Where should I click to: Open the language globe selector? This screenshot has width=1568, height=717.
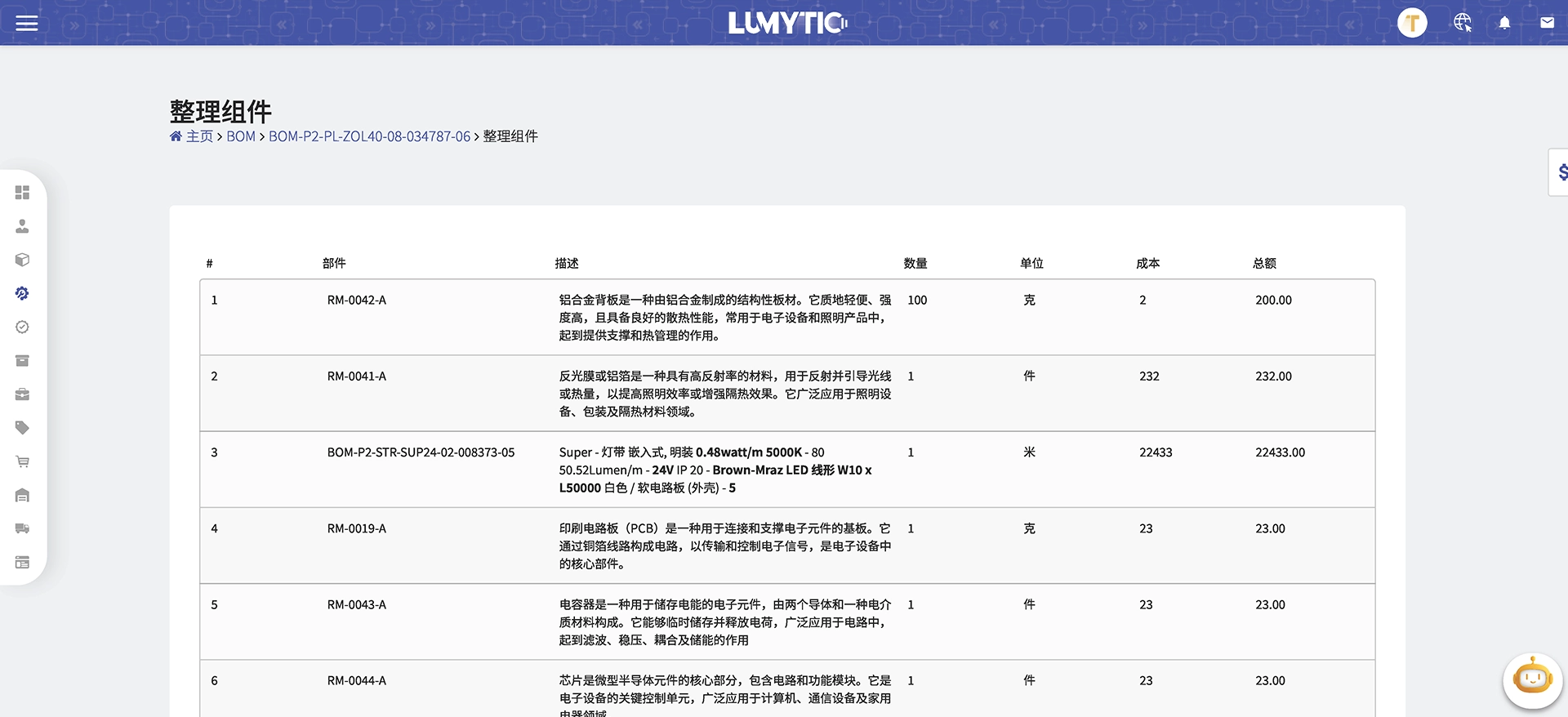point(1463,23)
